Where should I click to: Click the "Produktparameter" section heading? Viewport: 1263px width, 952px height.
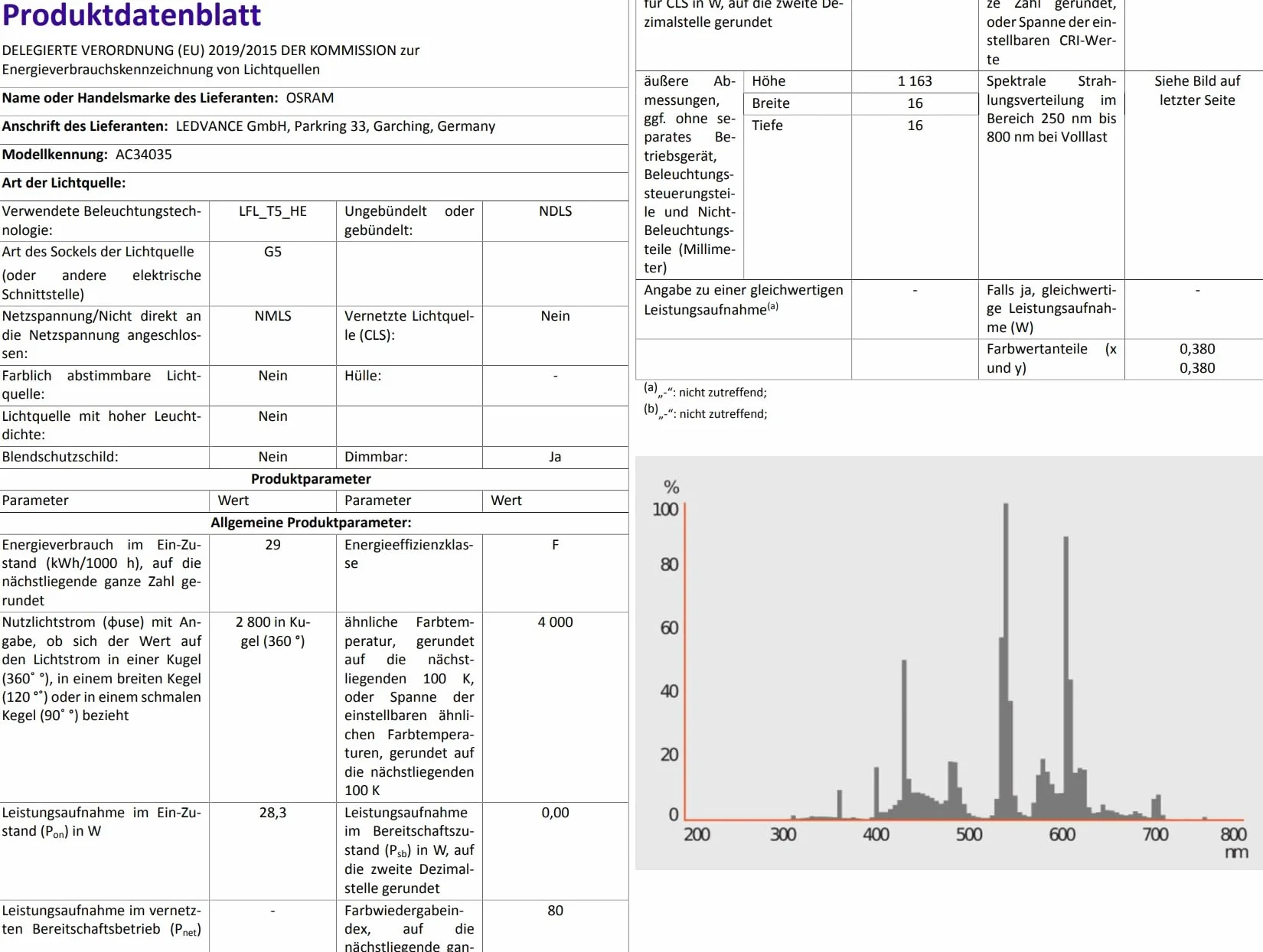[x=311, y=479]
